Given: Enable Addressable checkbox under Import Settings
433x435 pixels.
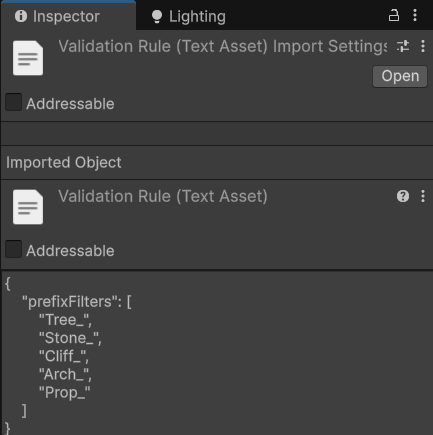Looking at the screenshot, I should [13, 102].
